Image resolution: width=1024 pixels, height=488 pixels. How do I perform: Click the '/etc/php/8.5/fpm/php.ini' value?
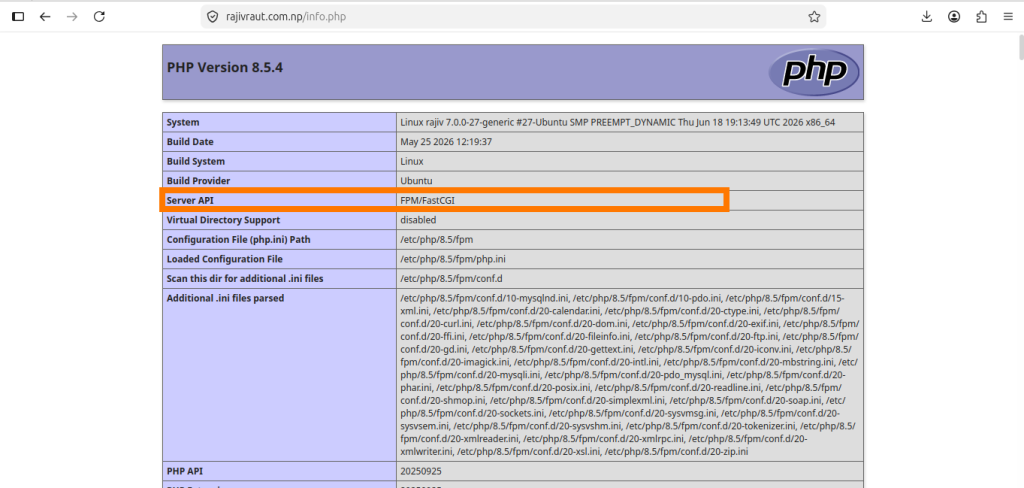[x=453, y=259]
